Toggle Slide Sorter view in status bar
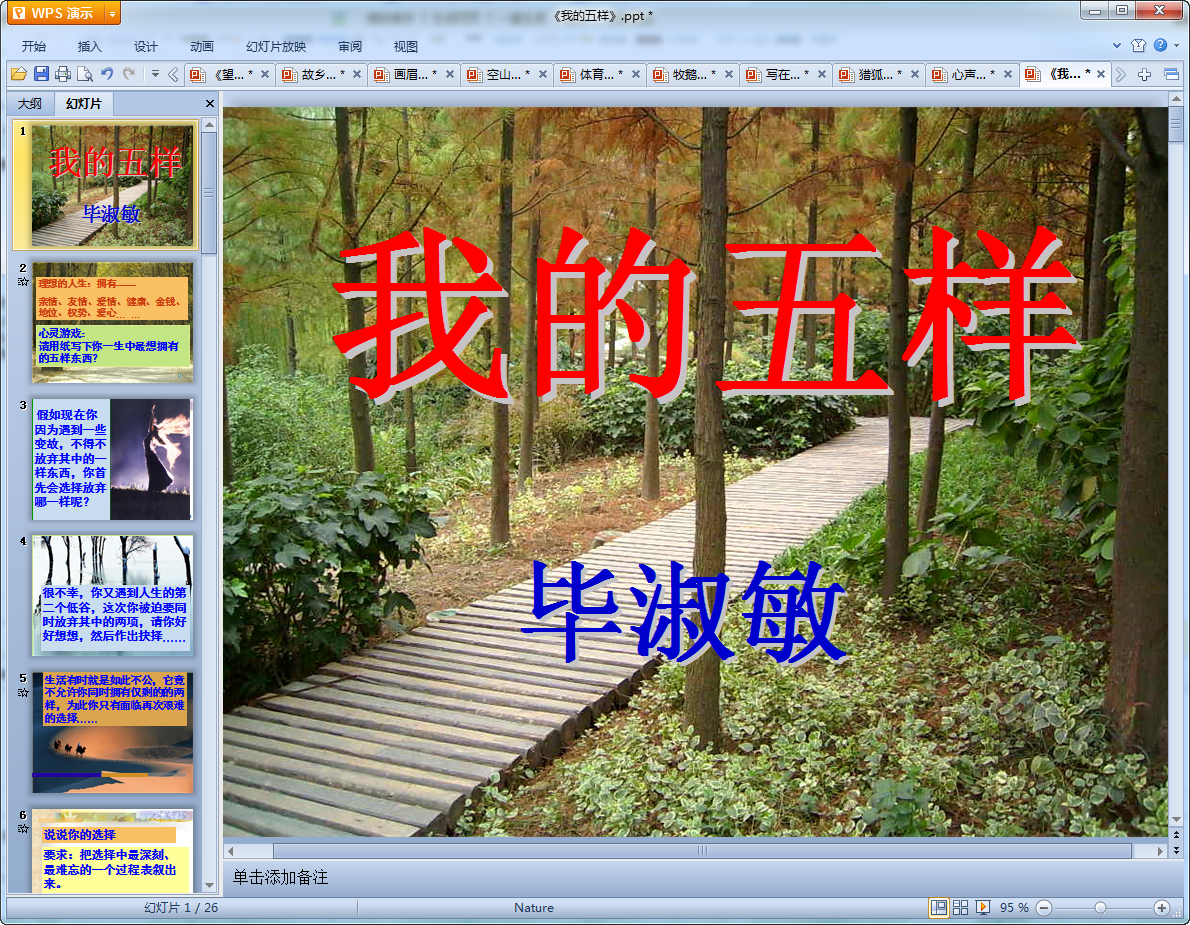The width and height of the screenshot is (1190, 925). [960, 908]
